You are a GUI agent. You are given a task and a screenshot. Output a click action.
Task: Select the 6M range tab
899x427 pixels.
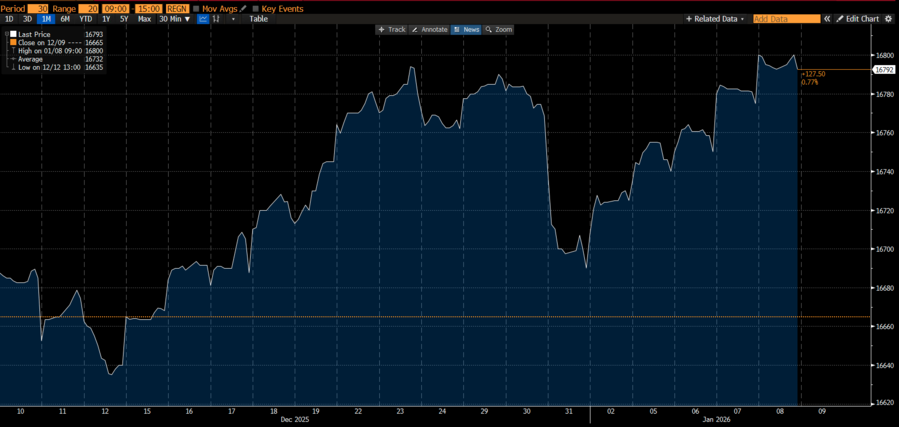pyautogui.click(x=65, y=19)
